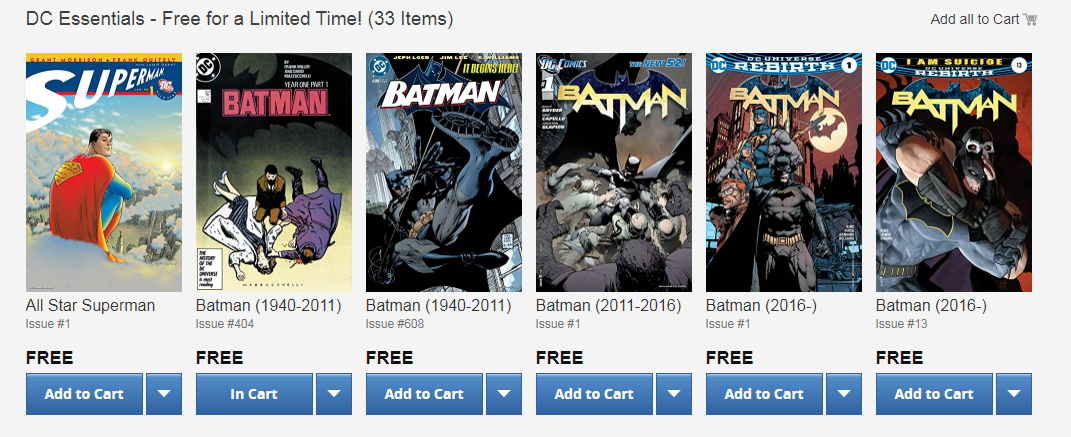Expand cart options dropdown for Batman (2011-2016)
The width and height of the screenshot is (1071, 437).
[673, 394]
